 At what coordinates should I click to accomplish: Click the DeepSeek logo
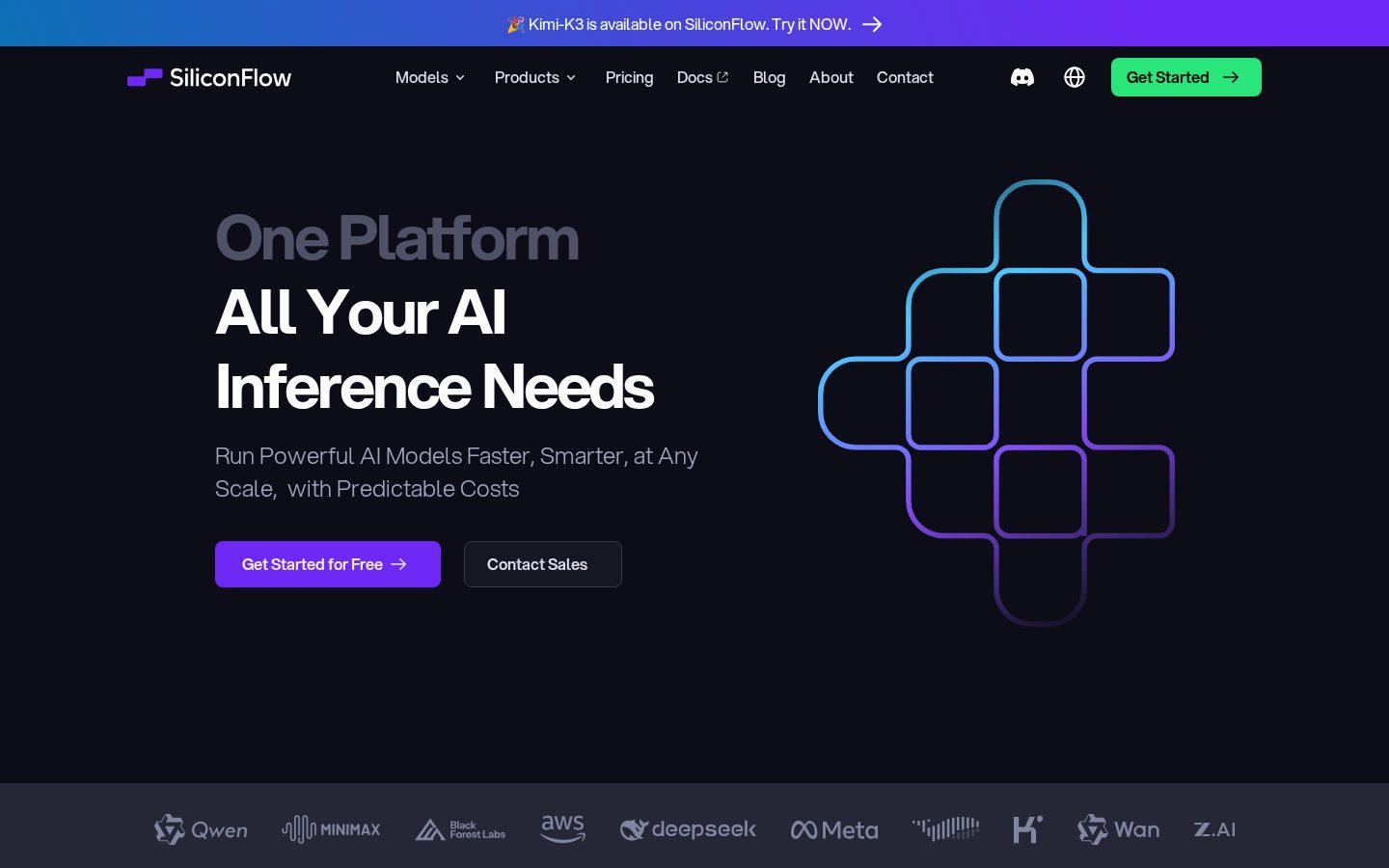pyautogui.click(x=688, y=829)
